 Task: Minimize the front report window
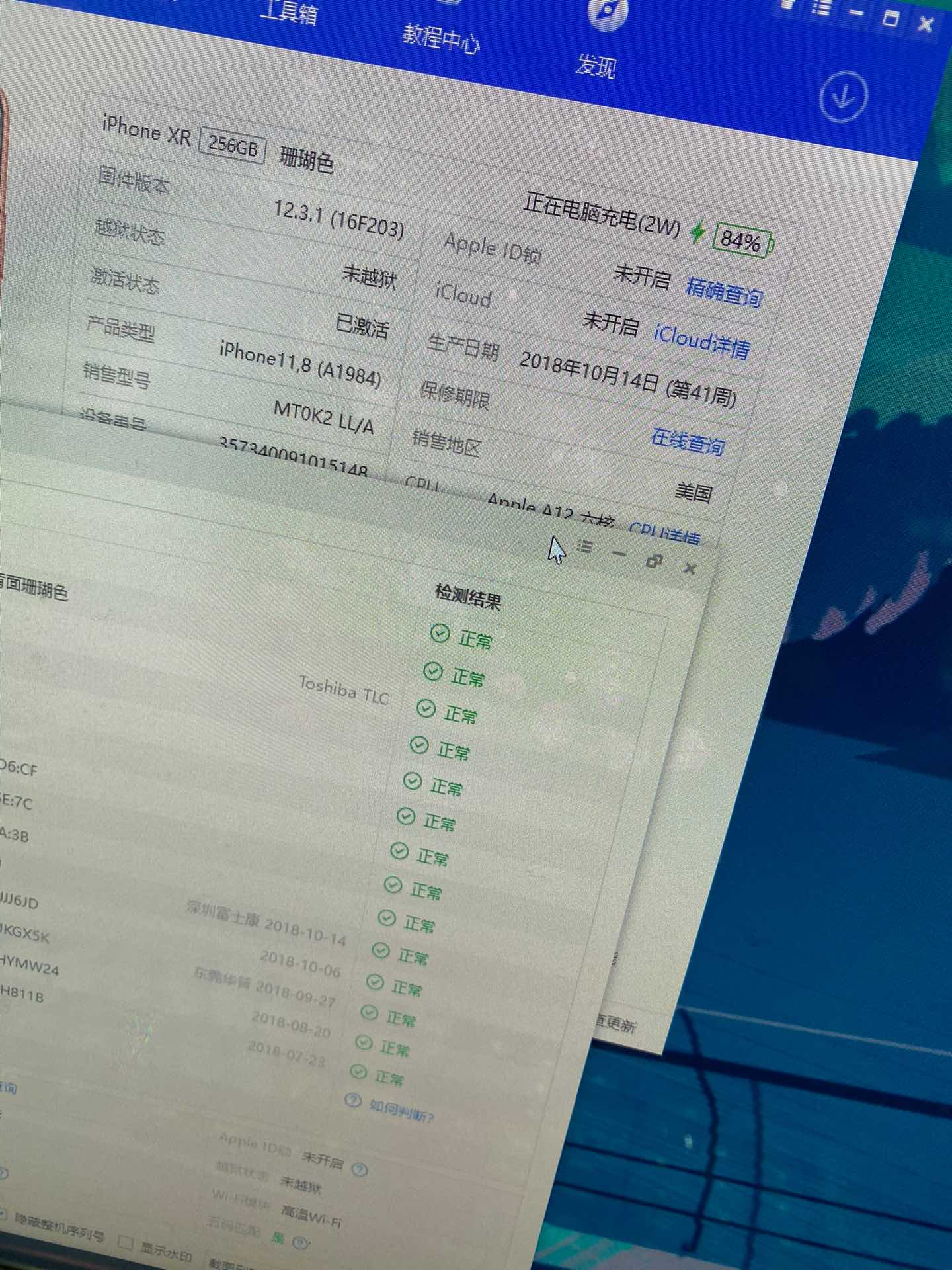pos(619,553)
